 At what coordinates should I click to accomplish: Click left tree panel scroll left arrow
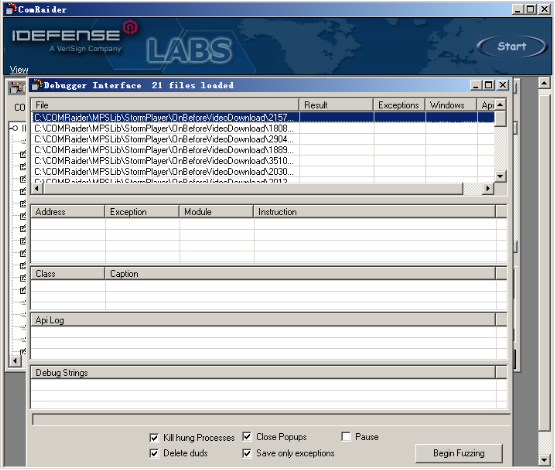(x=15, y=361)
